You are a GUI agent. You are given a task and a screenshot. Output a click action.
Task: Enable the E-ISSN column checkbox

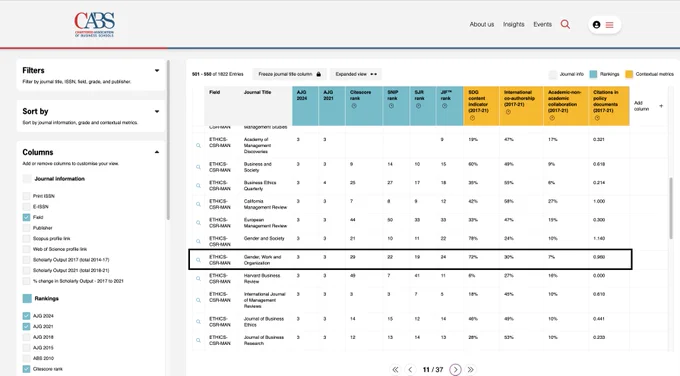(26, 207)
